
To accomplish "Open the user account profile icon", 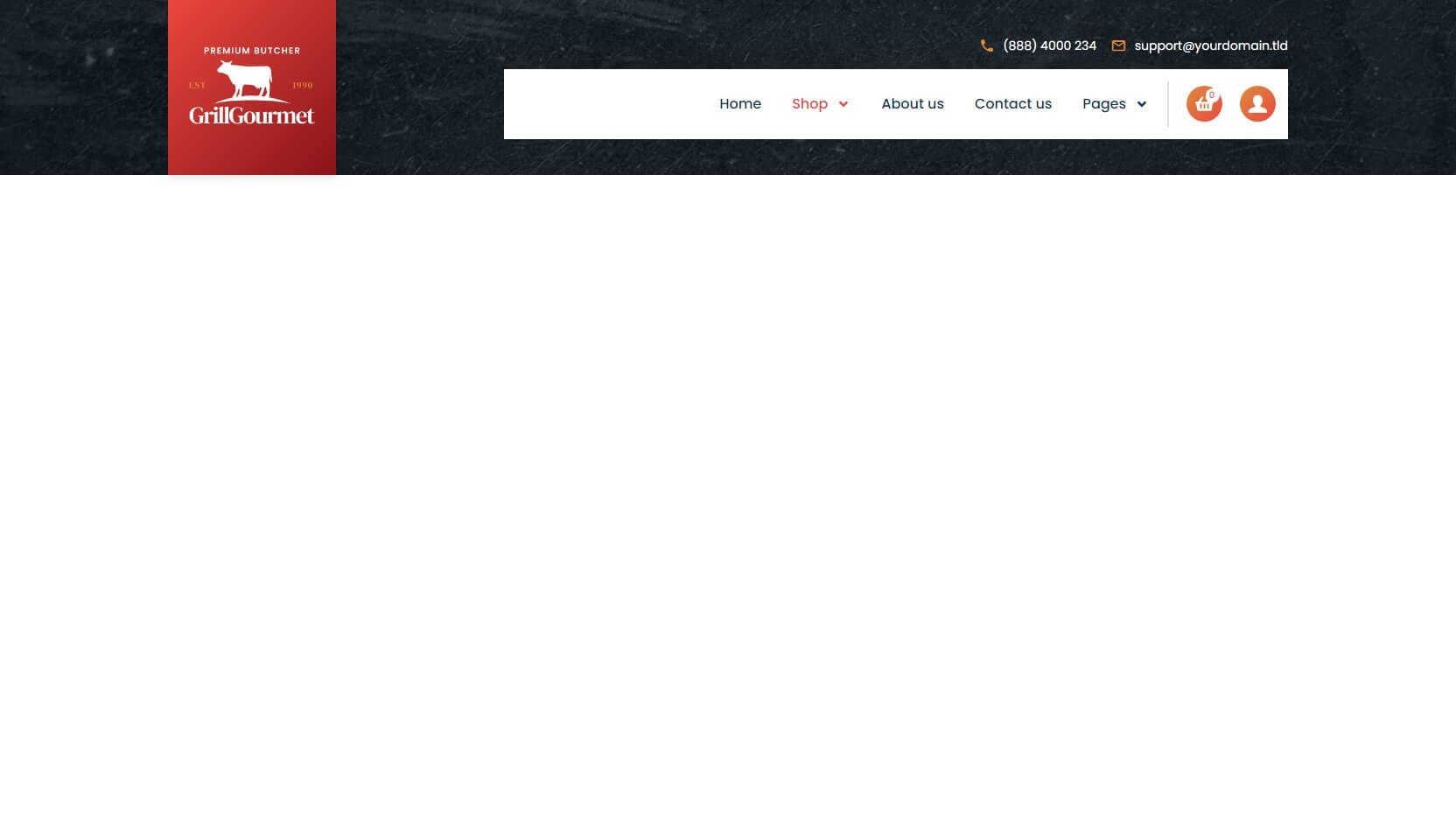I will (1257, 104).
